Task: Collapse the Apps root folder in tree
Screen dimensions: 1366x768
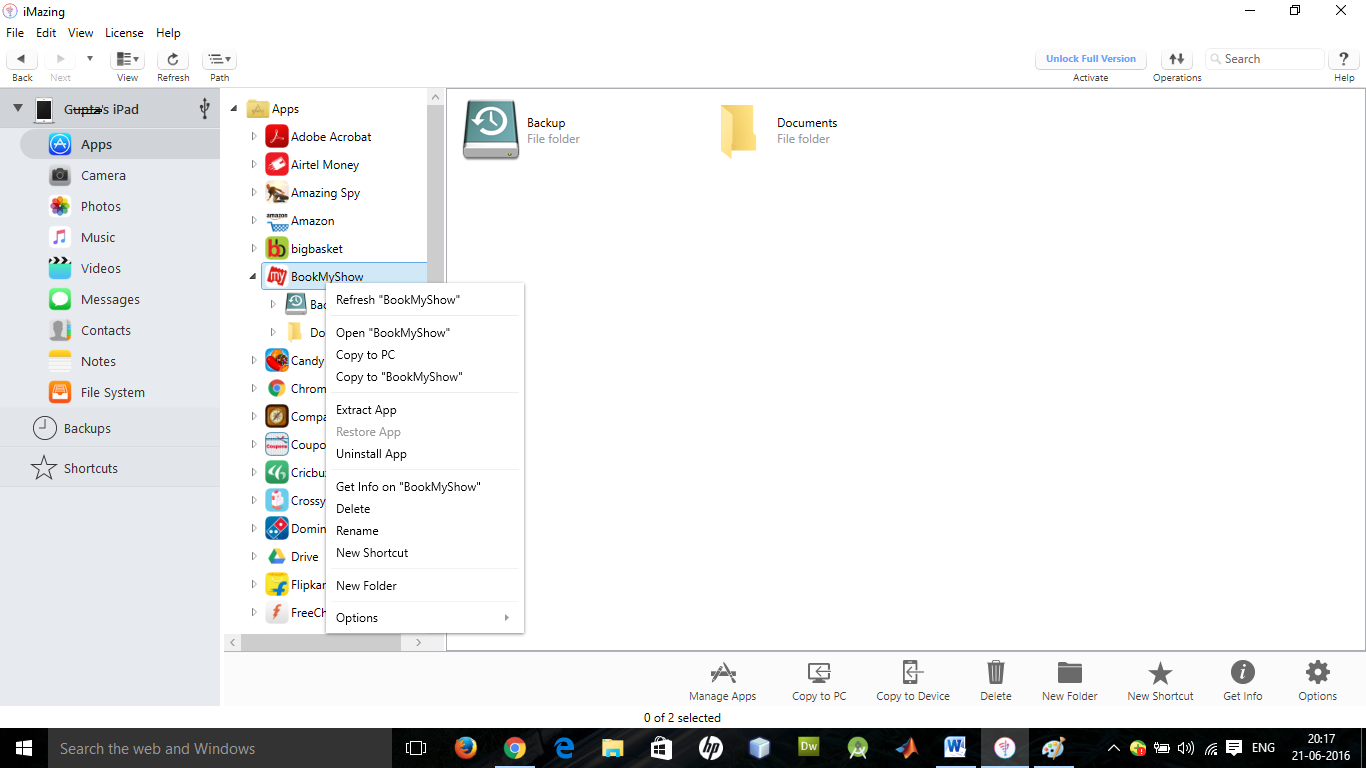Action: [x=234, y=109]
